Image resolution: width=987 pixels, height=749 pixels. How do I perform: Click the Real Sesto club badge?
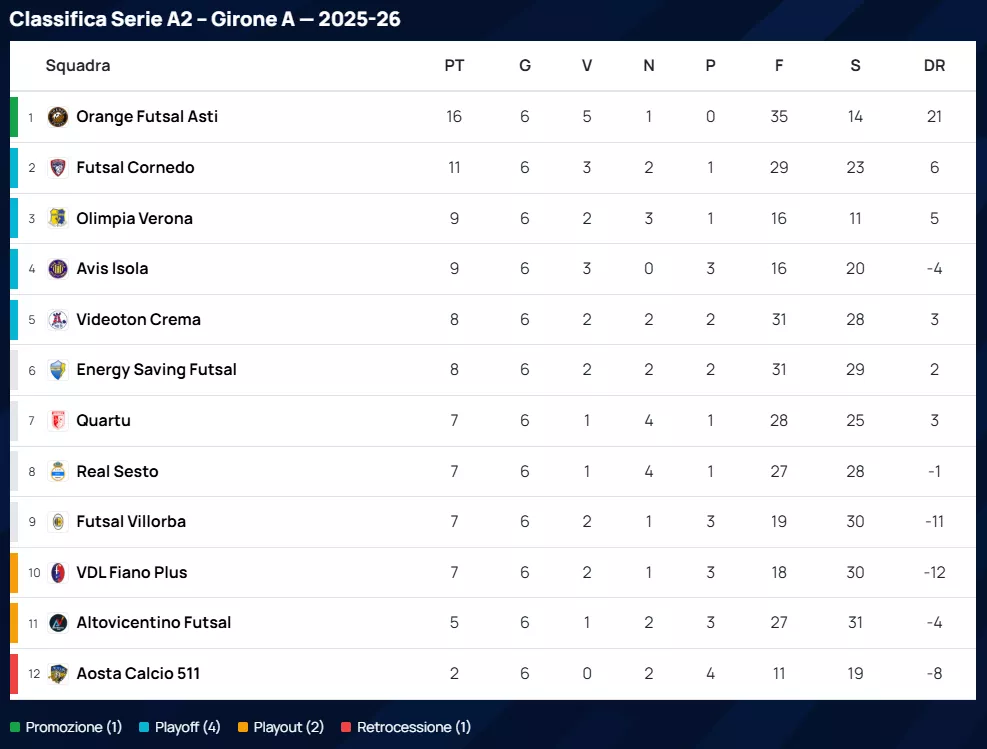point(58,472)
